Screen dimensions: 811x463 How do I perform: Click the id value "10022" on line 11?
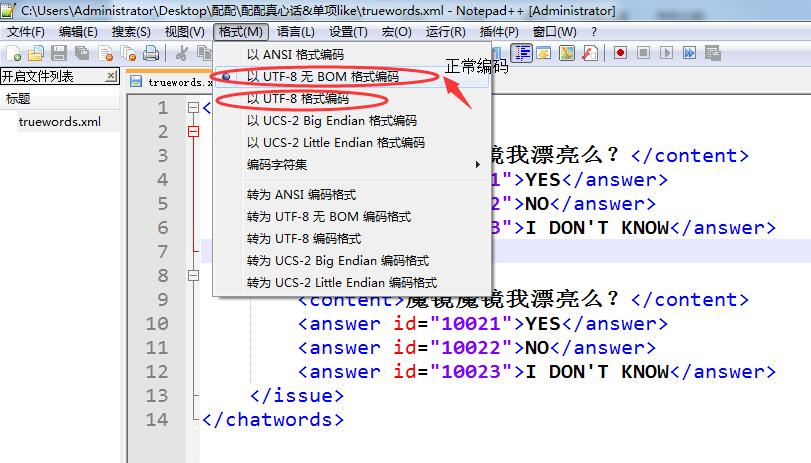(471, 347)
